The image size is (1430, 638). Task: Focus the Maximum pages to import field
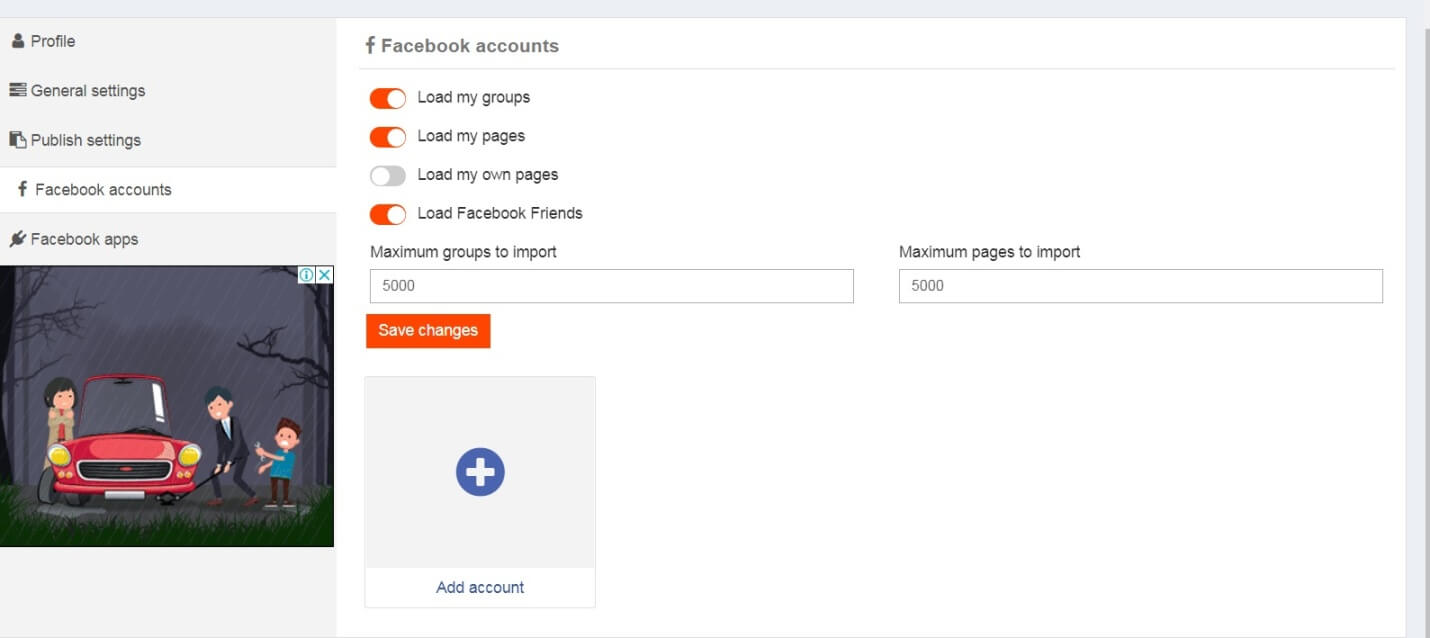click(x=1141, y=285)
